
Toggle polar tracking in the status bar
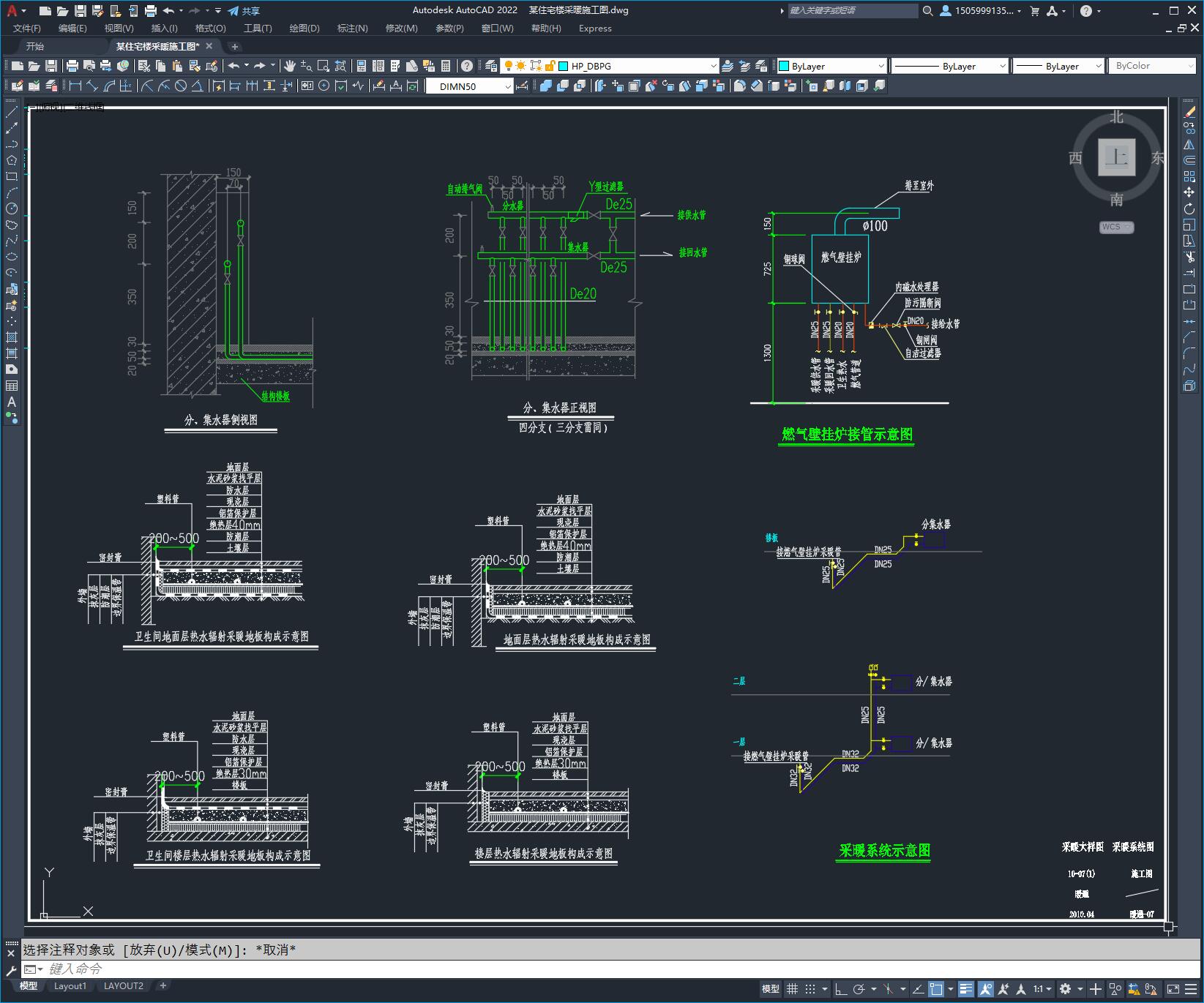pos(859,989)
